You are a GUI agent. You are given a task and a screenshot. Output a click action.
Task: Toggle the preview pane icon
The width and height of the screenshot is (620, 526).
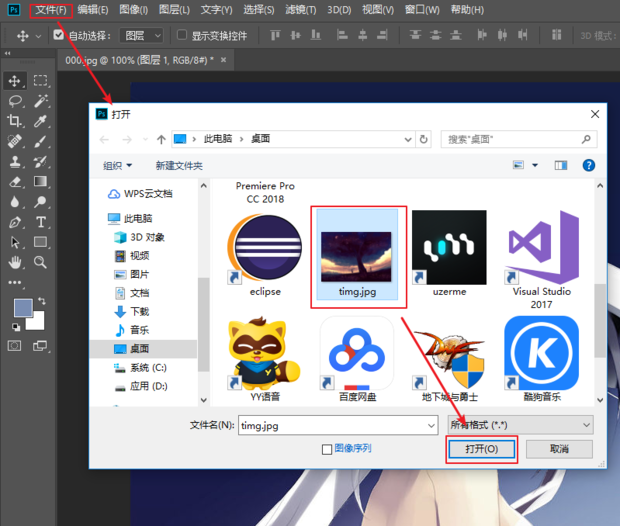(561, 165)
